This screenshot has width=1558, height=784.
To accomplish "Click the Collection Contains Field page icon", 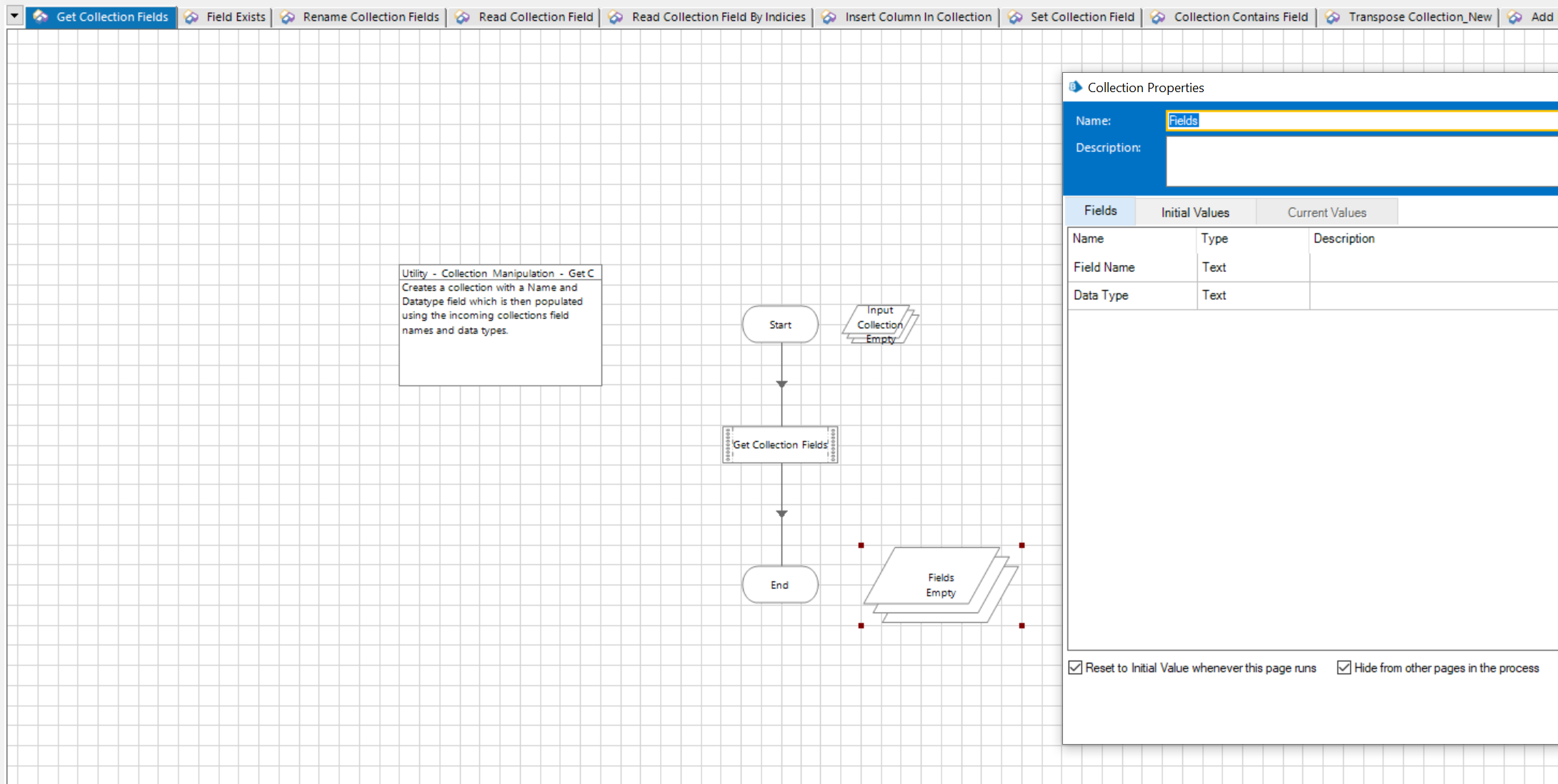I will (1158, 16).
